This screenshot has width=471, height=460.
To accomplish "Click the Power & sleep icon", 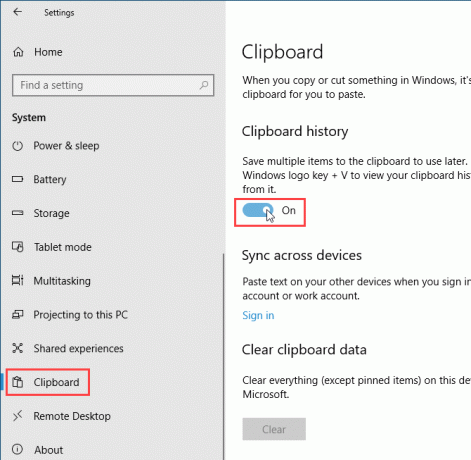I will [x=18, y=146].
